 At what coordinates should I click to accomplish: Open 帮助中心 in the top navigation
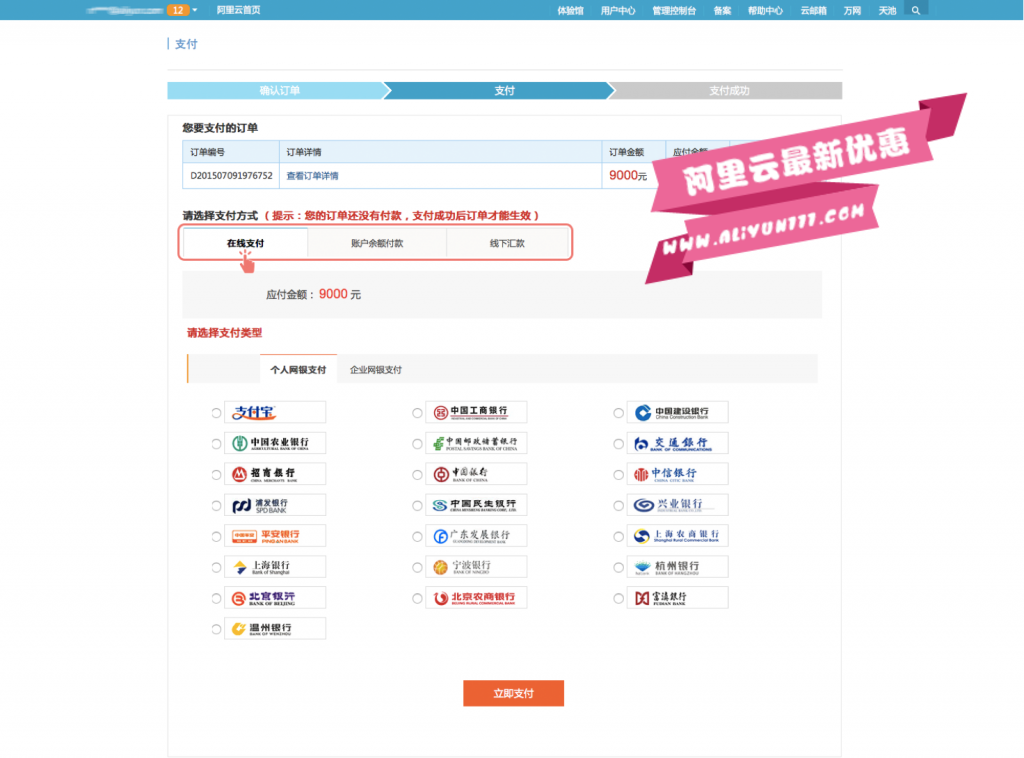click(765, 10)
